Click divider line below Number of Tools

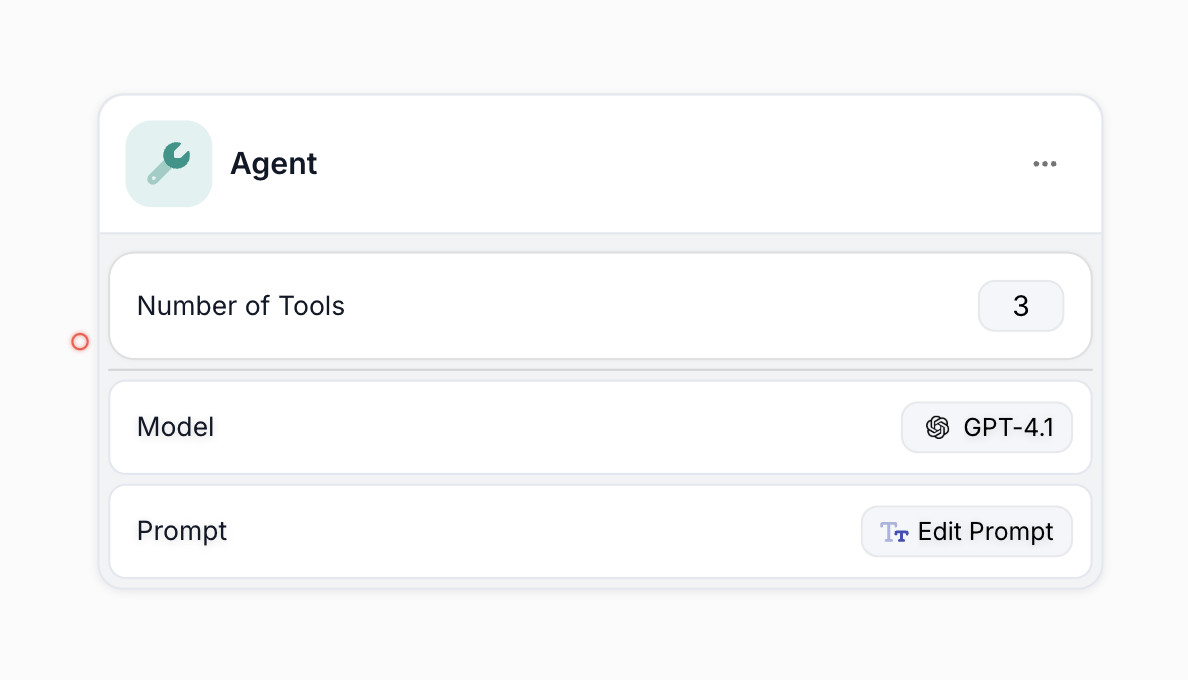(x=600, y=370)
